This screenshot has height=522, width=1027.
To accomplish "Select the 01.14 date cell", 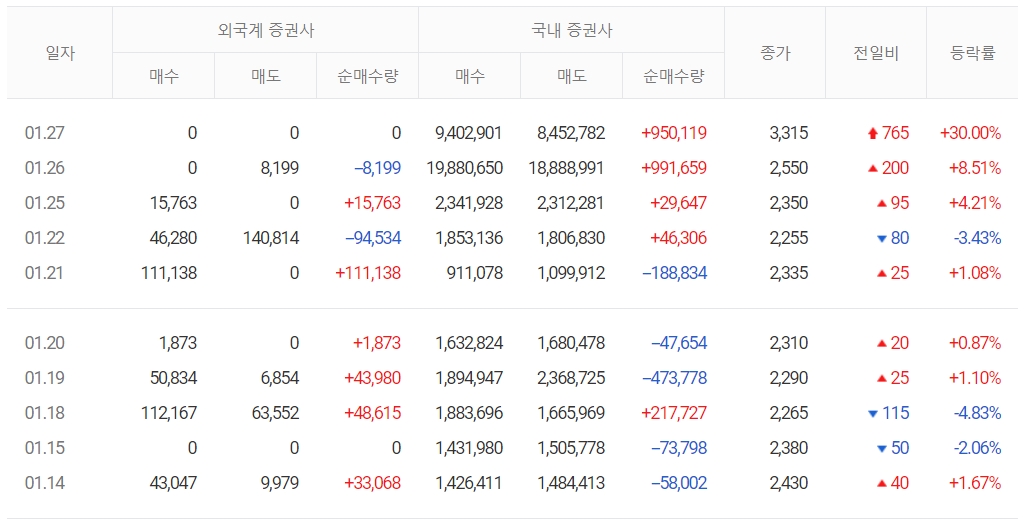I will point(45,483).
